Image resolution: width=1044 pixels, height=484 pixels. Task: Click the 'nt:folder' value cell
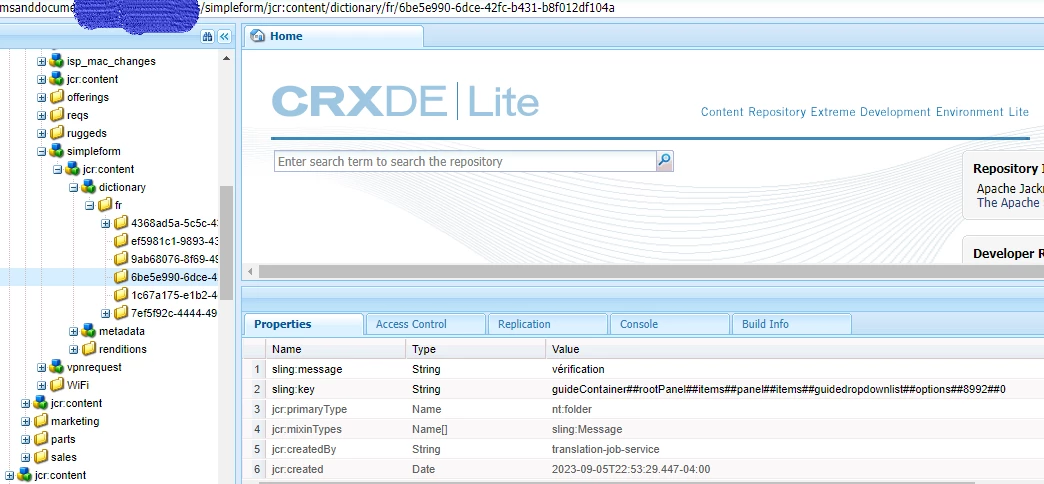click(572, 409)
